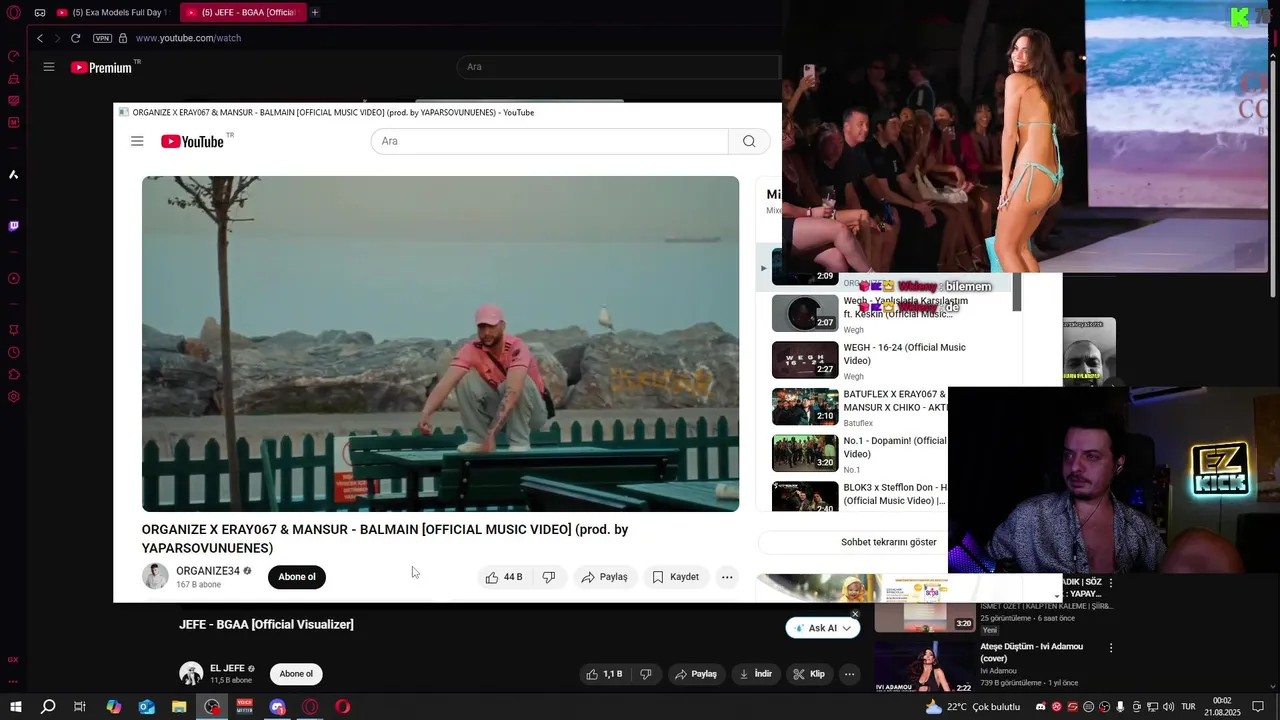Open File Explorer from the taskbar
This screenshot has height=720, width=1280.
coord(179,707)
